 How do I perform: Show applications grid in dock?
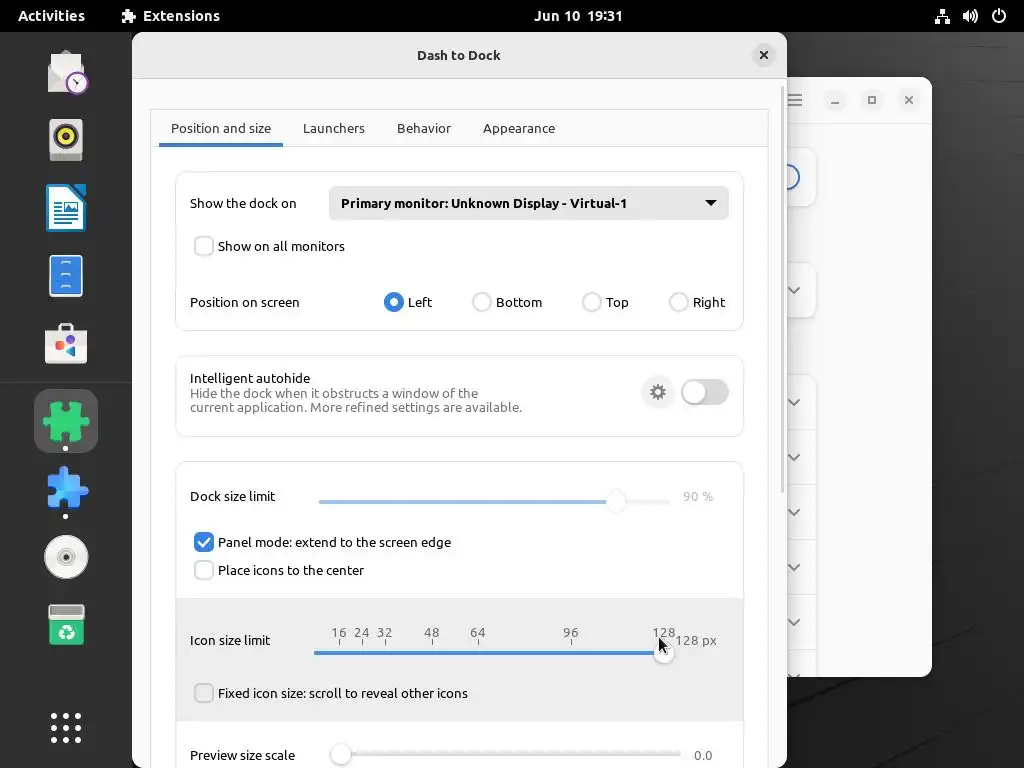66,728
